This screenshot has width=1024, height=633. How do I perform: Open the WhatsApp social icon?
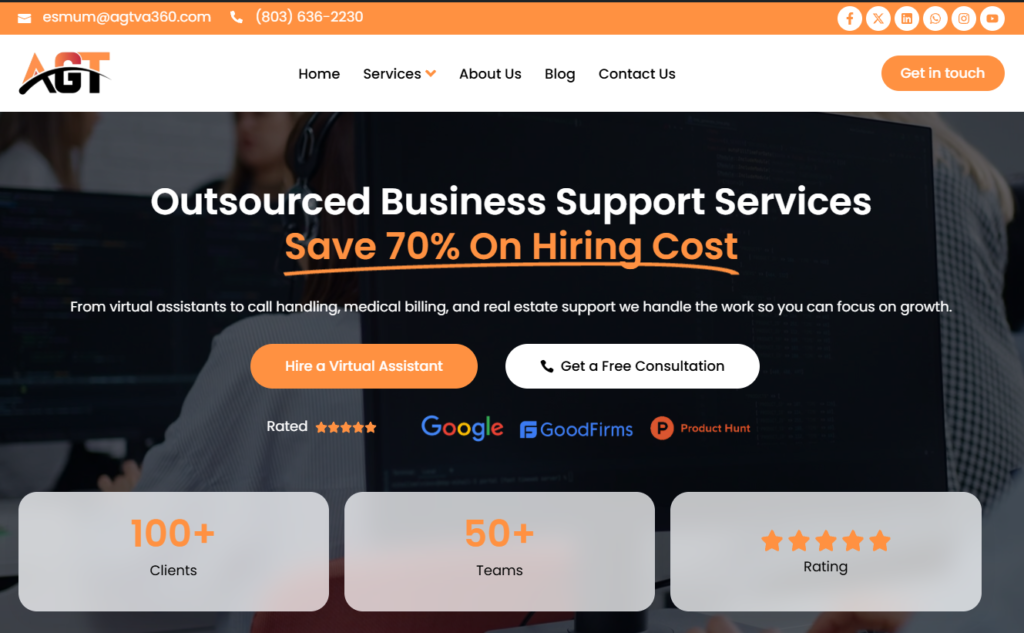(935, 18)
